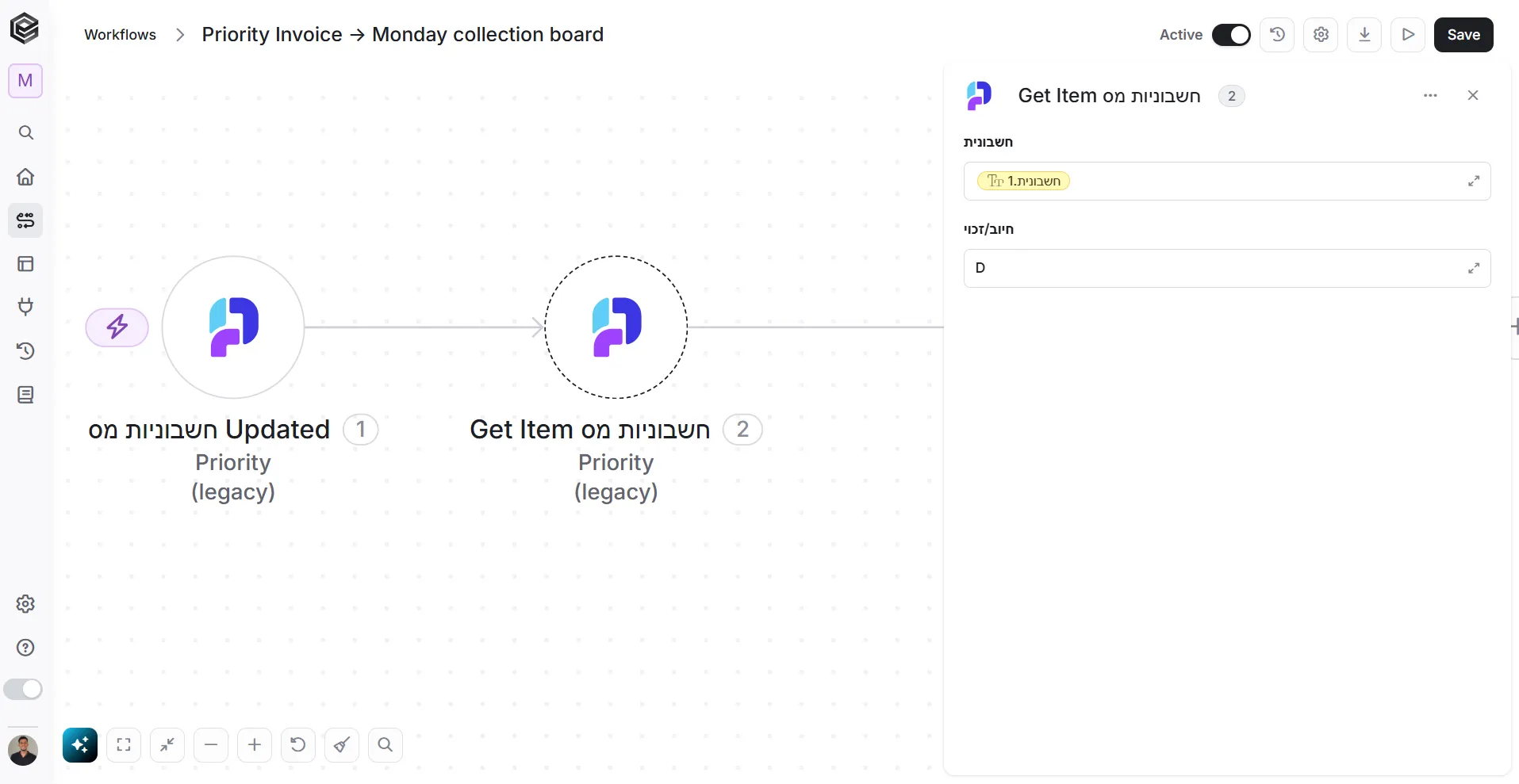Save the workflow
The width and height of the screenshot is (1519, 784).
pos(1463,35)
